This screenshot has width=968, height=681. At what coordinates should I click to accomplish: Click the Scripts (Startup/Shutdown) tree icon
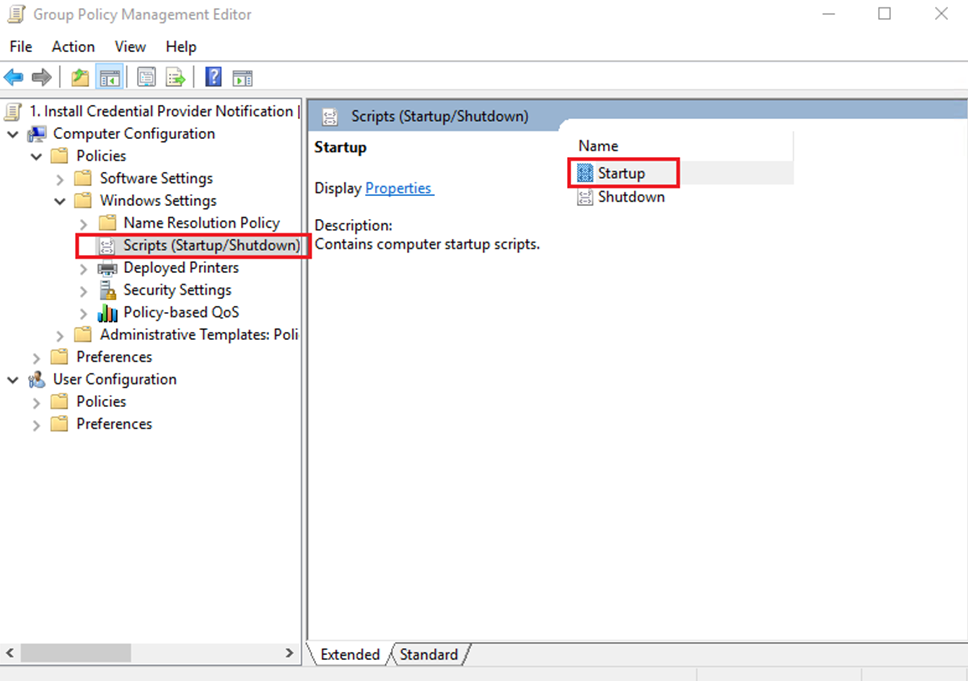click(107, 246)
